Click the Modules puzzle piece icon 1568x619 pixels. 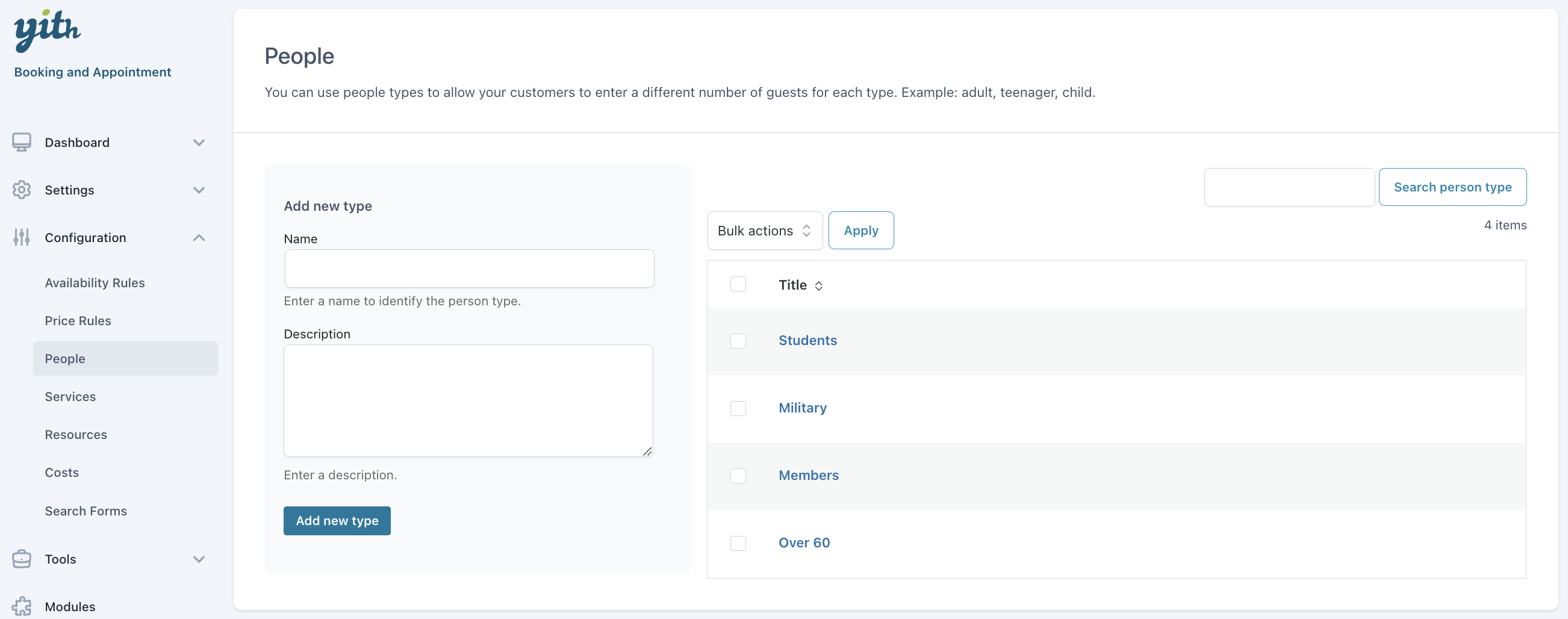click(x=22, y=606)
